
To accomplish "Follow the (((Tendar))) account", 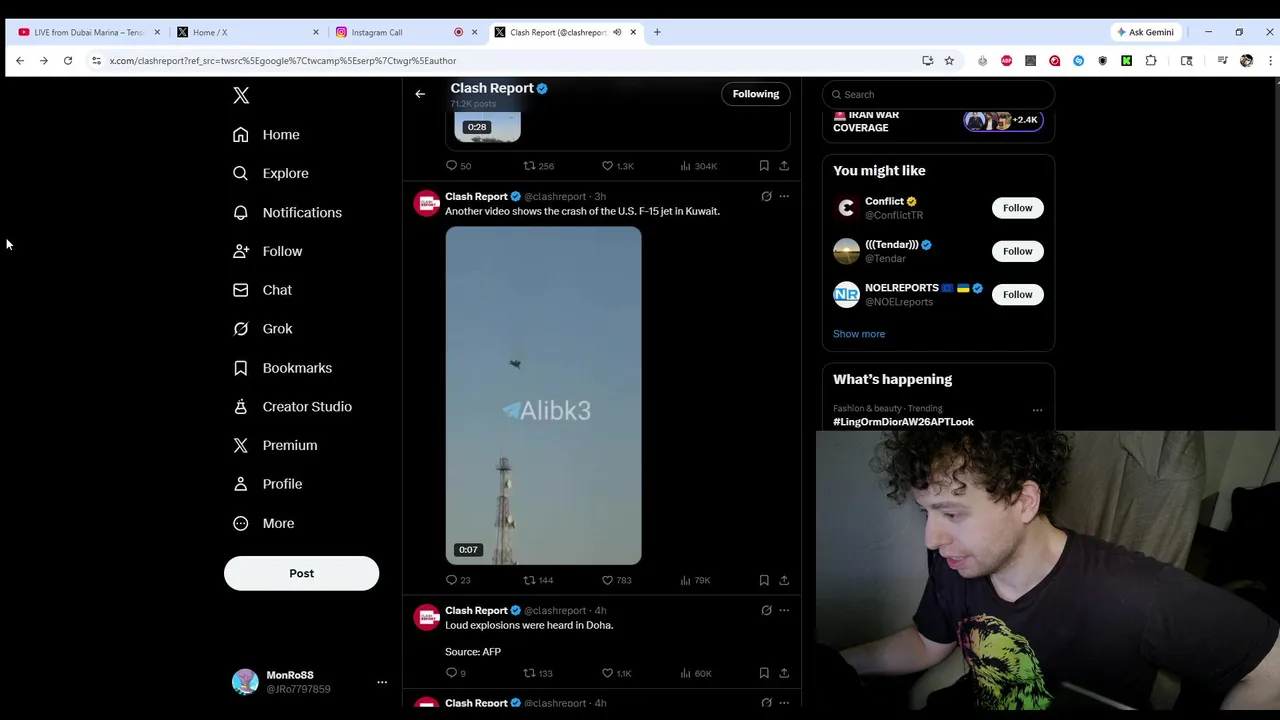I will coord(1017,251).
